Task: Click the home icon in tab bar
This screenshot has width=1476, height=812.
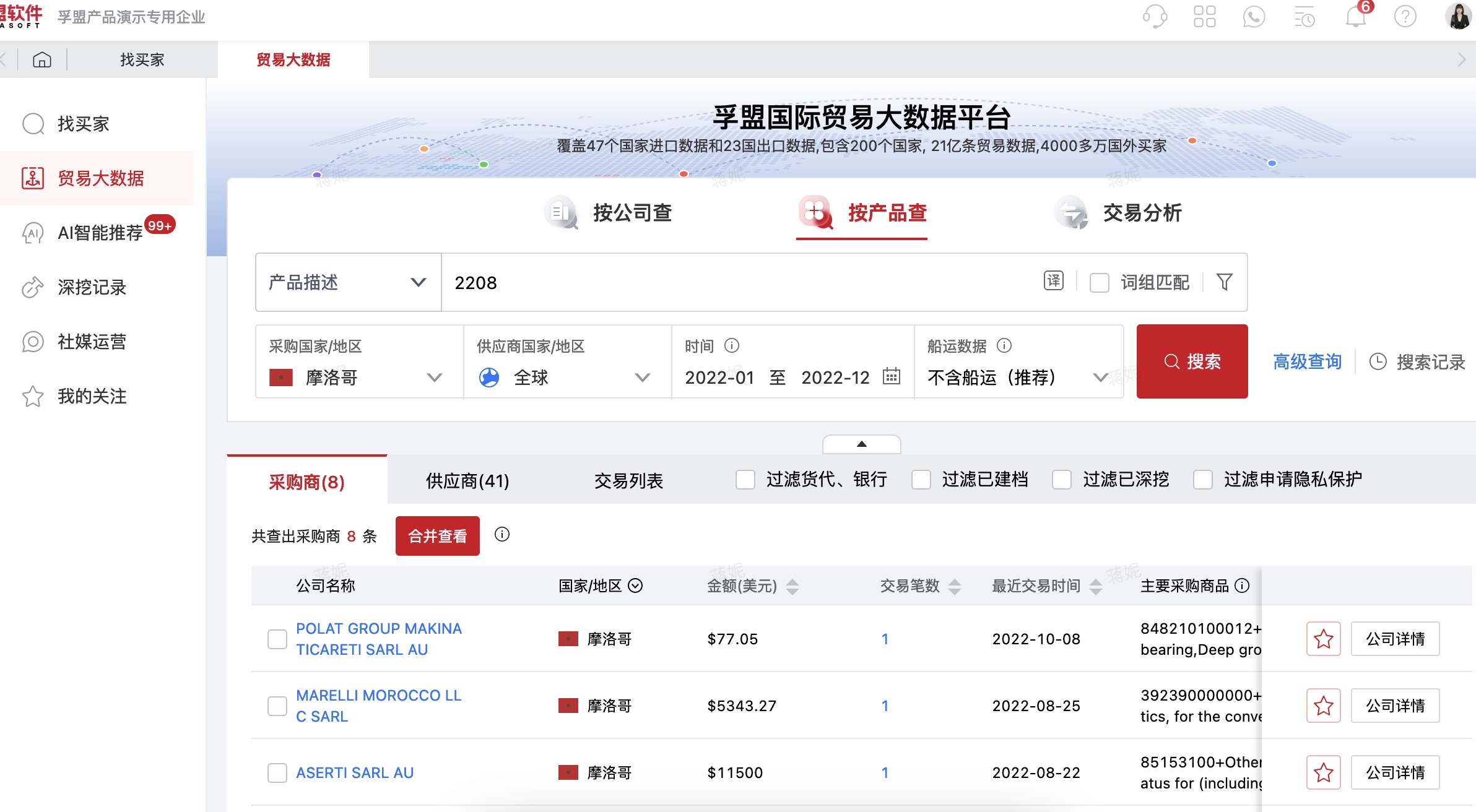Action: click(42, 60)
